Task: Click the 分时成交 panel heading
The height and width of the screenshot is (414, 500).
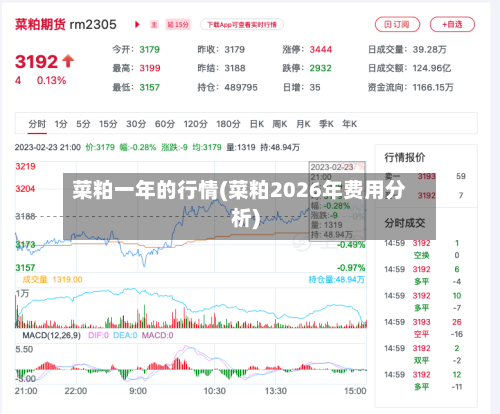Action: [x=405, y=223]
